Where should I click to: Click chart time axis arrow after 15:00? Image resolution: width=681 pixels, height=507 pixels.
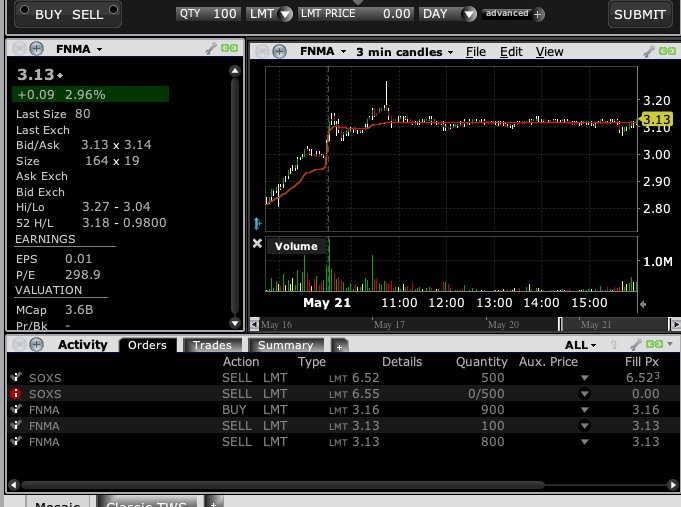pos(643,304)
